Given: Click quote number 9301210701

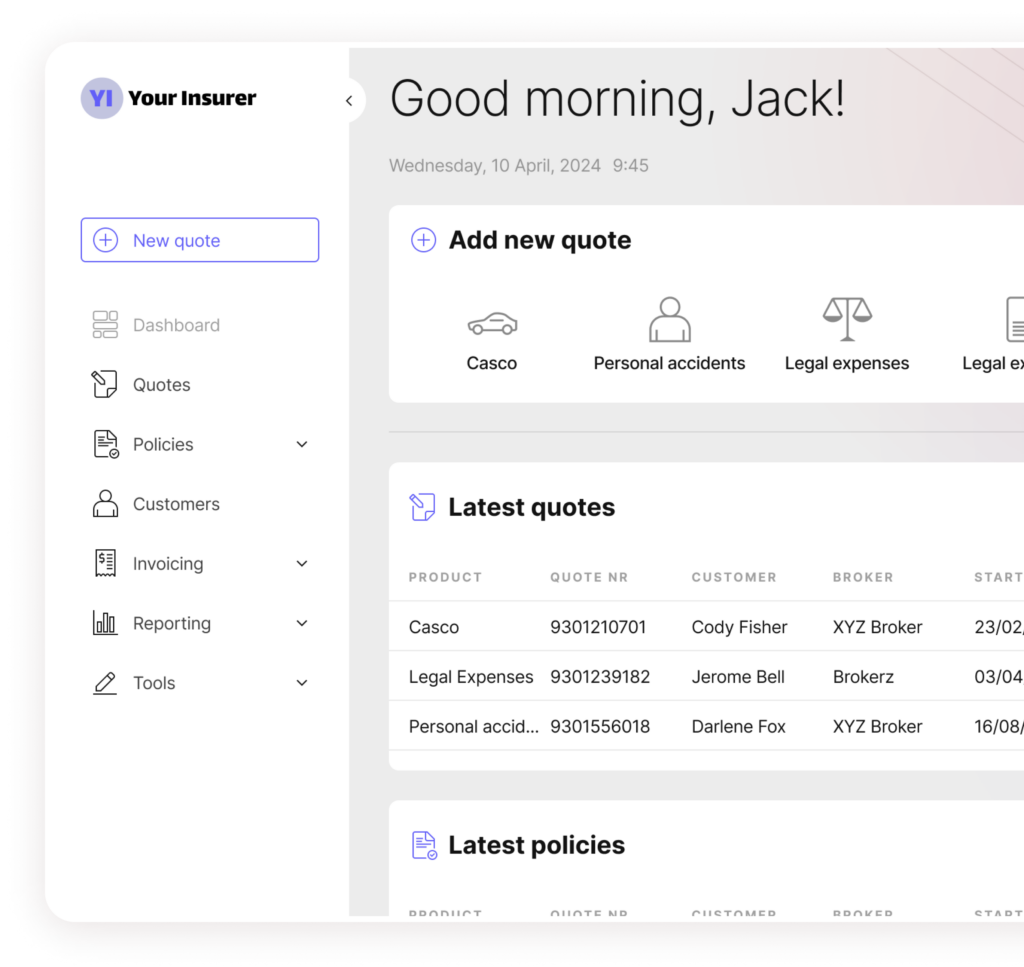Looking at the screenshot, I should pyautogui.click(x=598, y=627).
